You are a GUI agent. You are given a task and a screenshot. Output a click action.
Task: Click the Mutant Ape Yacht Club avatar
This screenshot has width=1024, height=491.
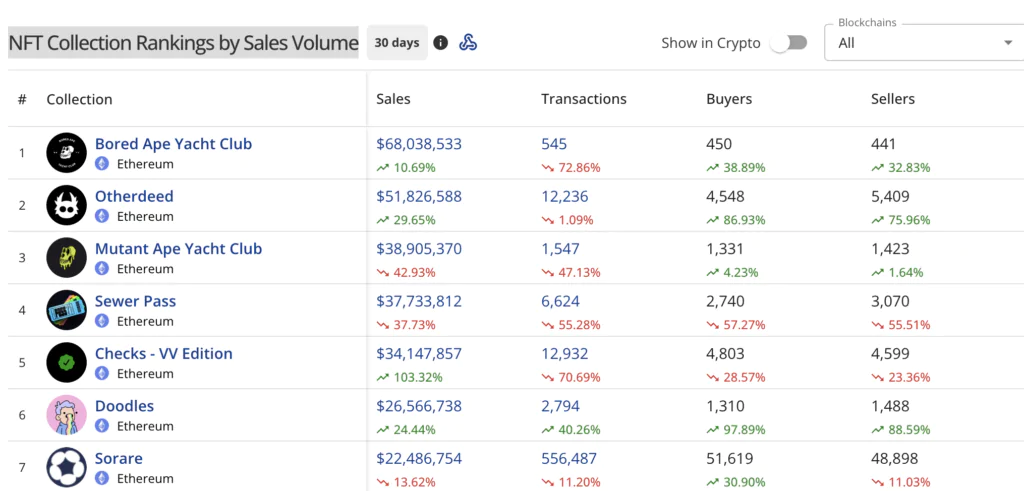point(67,257)
